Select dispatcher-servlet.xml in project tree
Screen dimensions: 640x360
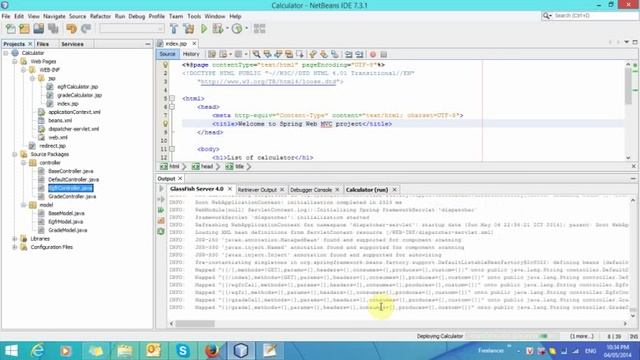[x=73, y=129]
